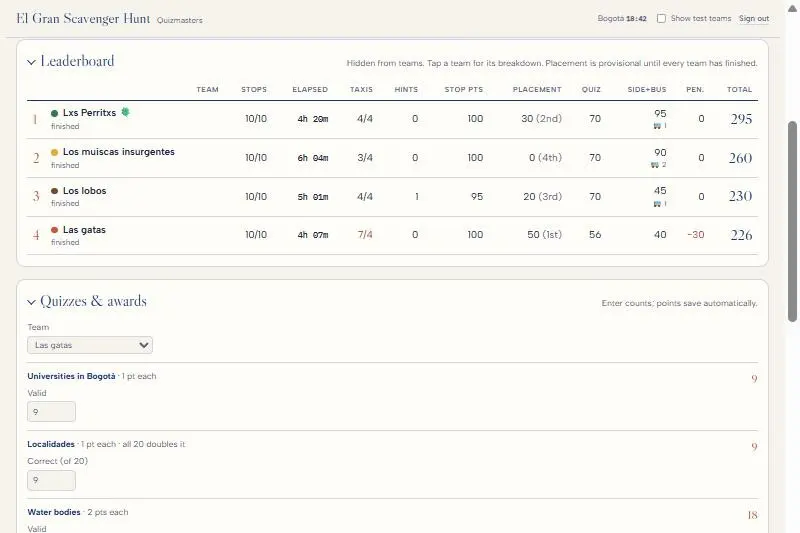Click the total score 260
This screenshot has width=800, height=533.
[740, 158]
